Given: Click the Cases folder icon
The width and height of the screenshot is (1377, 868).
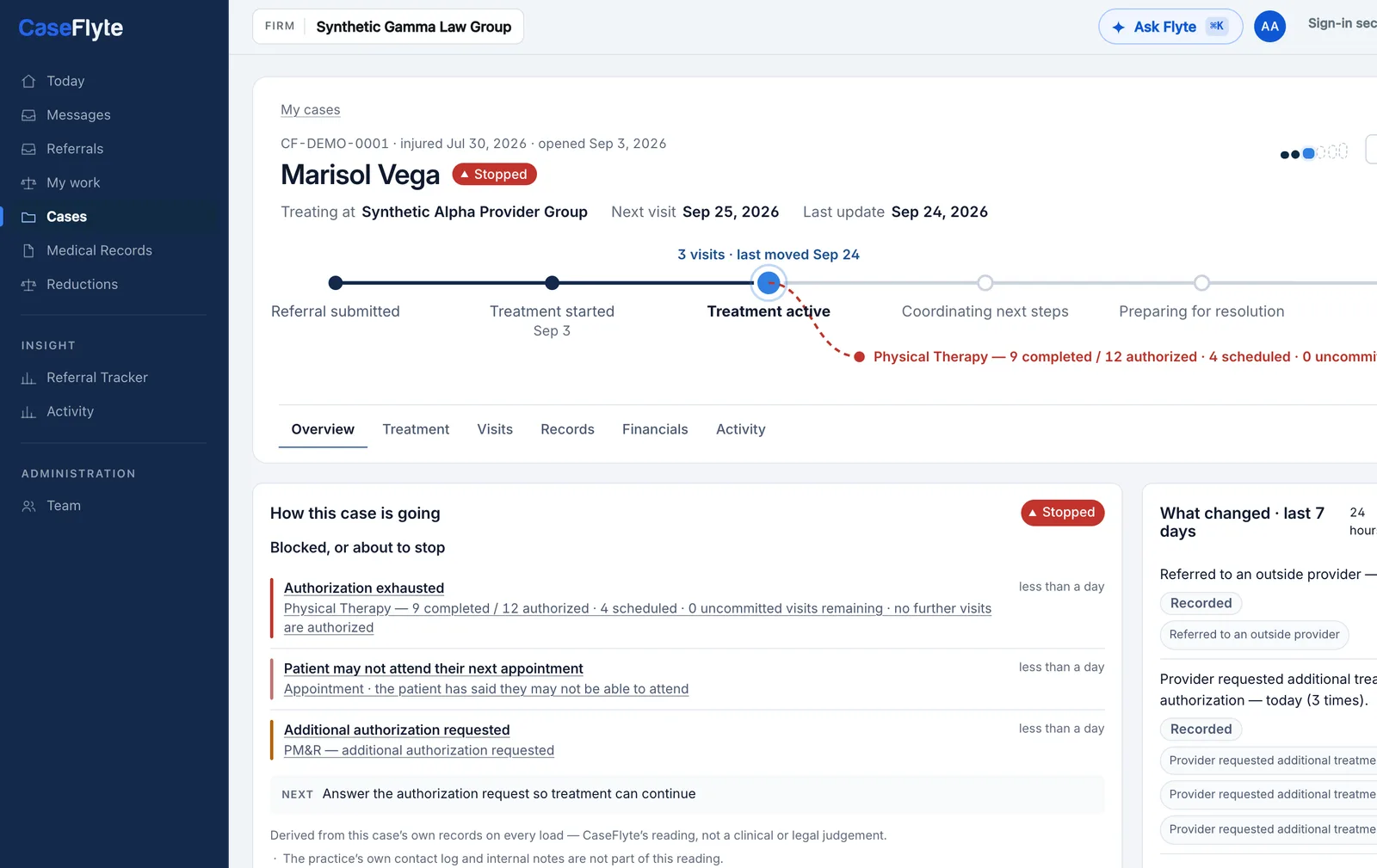Looking at the screenshot, I should [28, 217].
